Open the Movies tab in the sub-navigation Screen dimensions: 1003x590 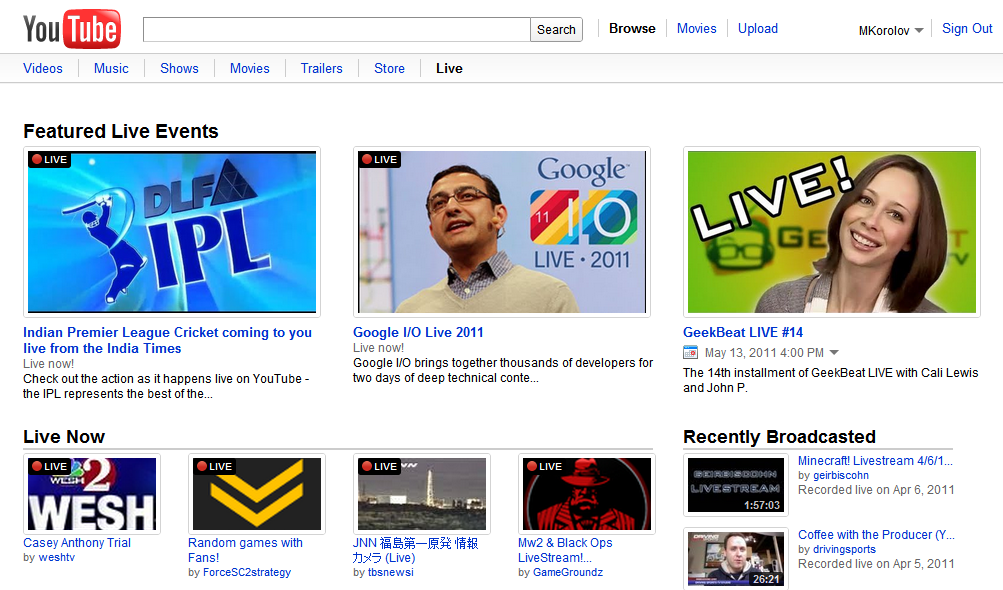point(249,68)
